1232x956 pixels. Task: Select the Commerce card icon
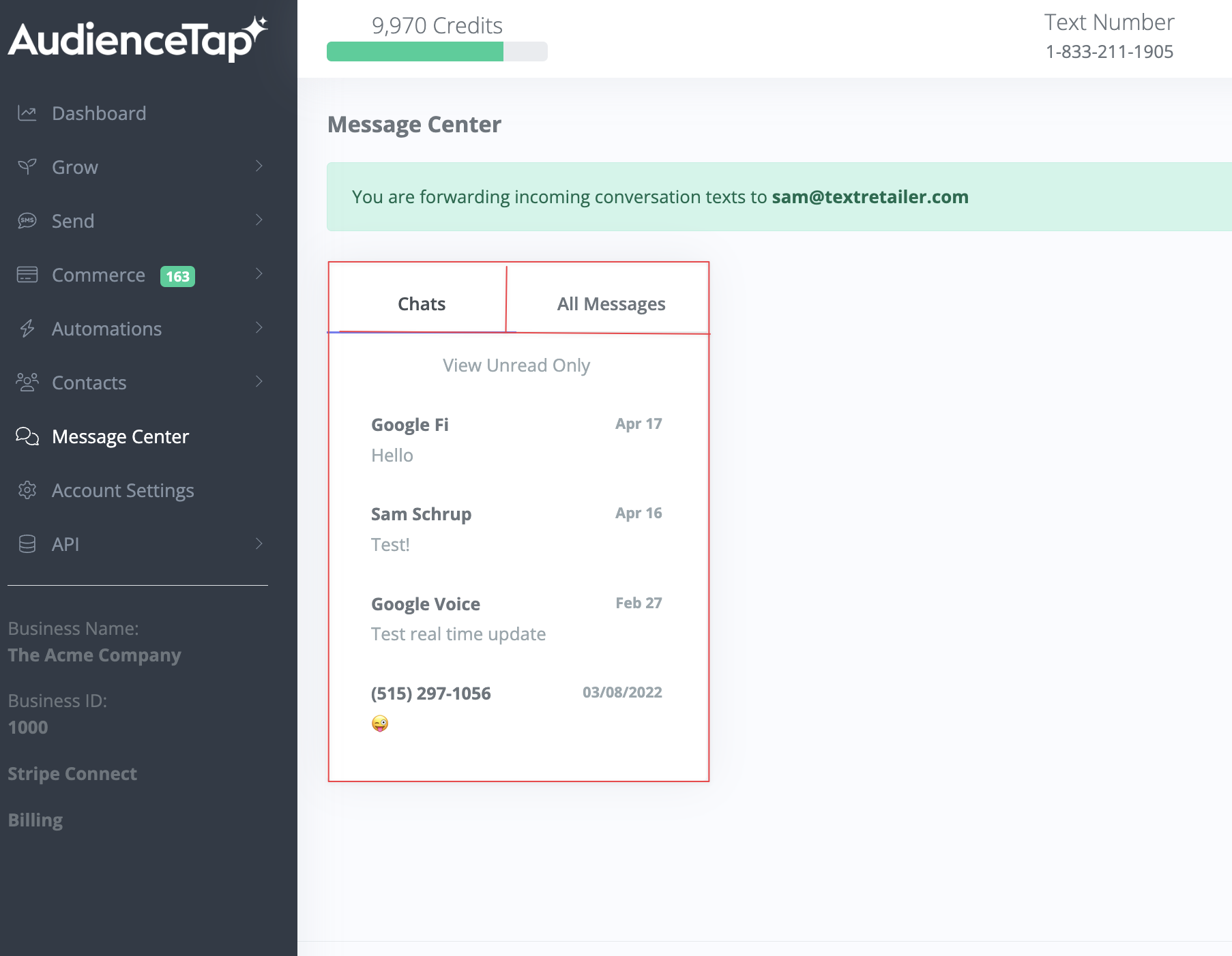(x=27, y=274)
